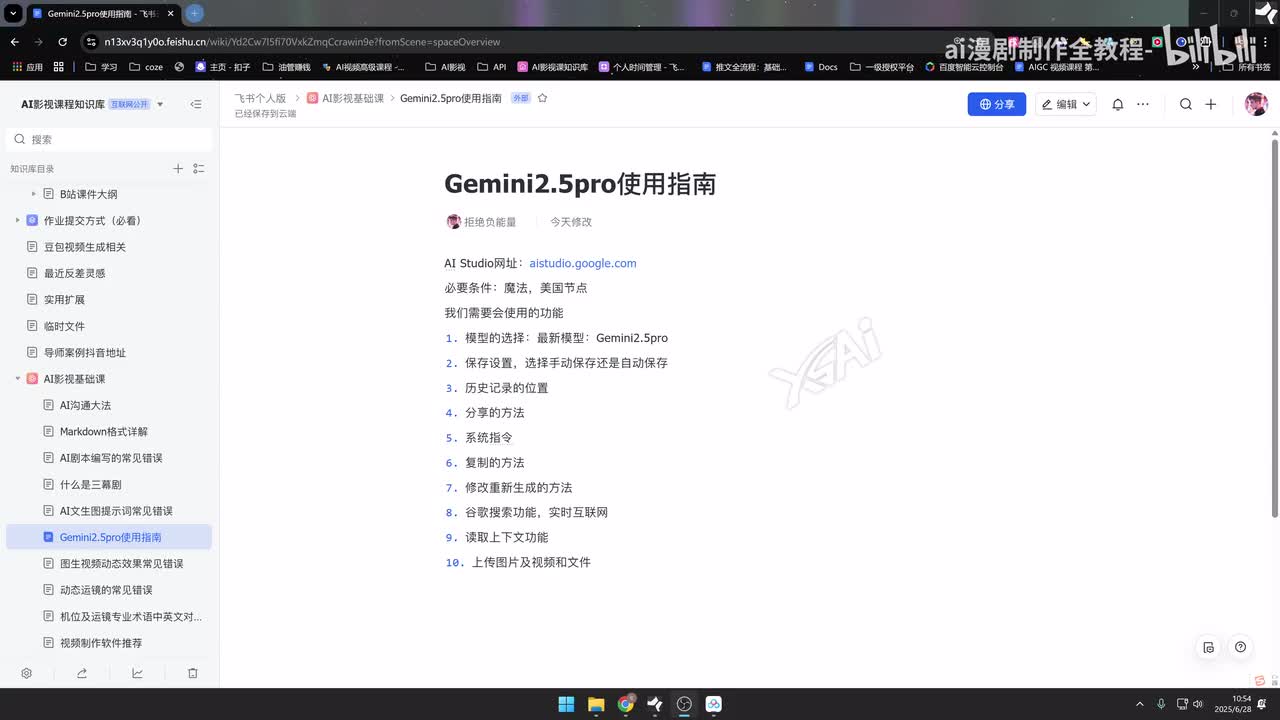Open AI剧本编写的常见错误 document

(x=110, y=458)
